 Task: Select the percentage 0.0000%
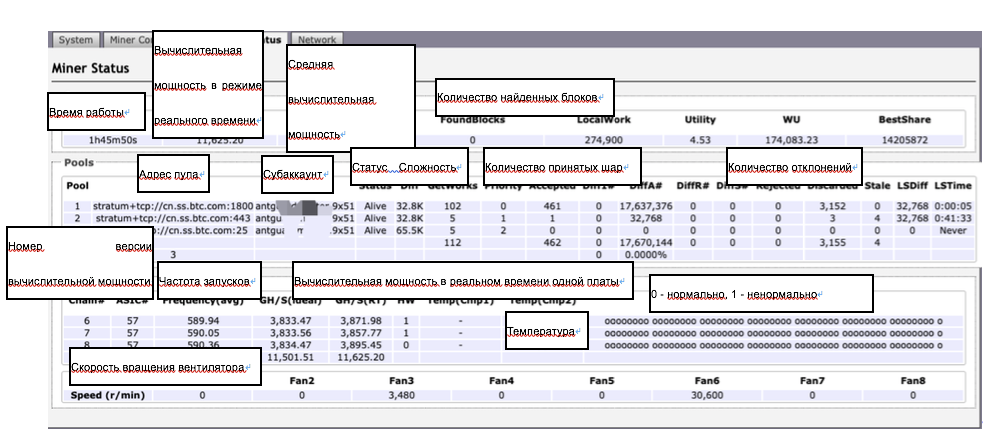[646, 255]
